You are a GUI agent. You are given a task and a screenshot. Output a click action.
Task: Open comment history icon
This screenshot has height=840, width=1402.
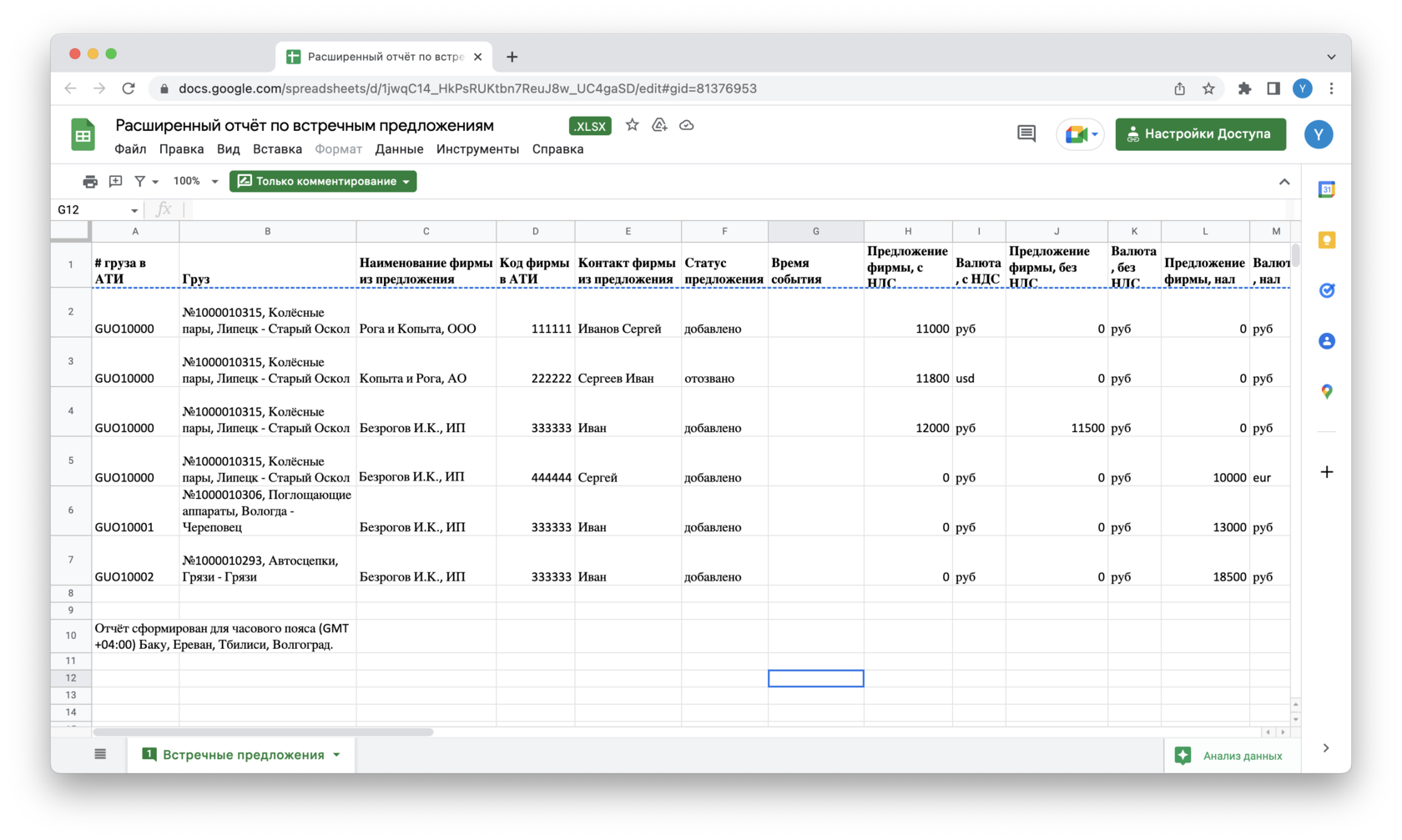[1026, 133]
